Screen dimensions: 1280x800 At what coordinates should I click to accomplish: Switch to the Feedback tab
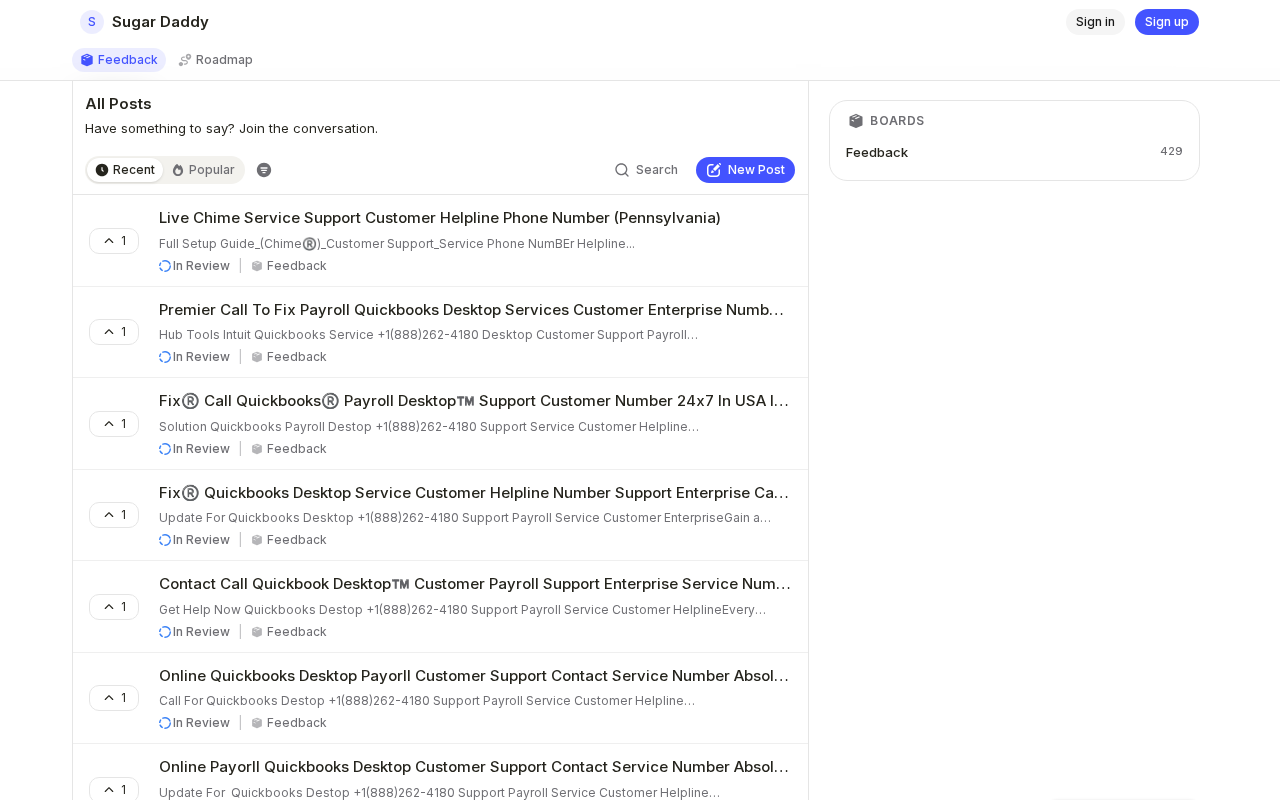coord(119,60)
